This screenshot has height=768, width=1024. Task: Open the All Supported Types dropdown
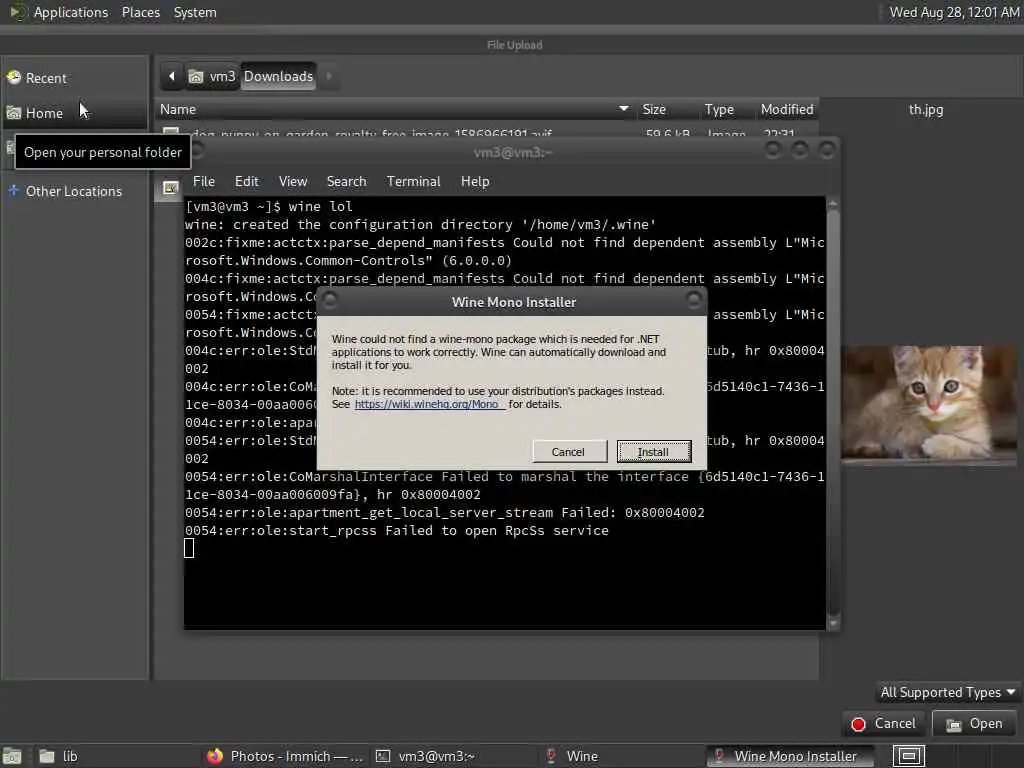[x=947, y=692]
